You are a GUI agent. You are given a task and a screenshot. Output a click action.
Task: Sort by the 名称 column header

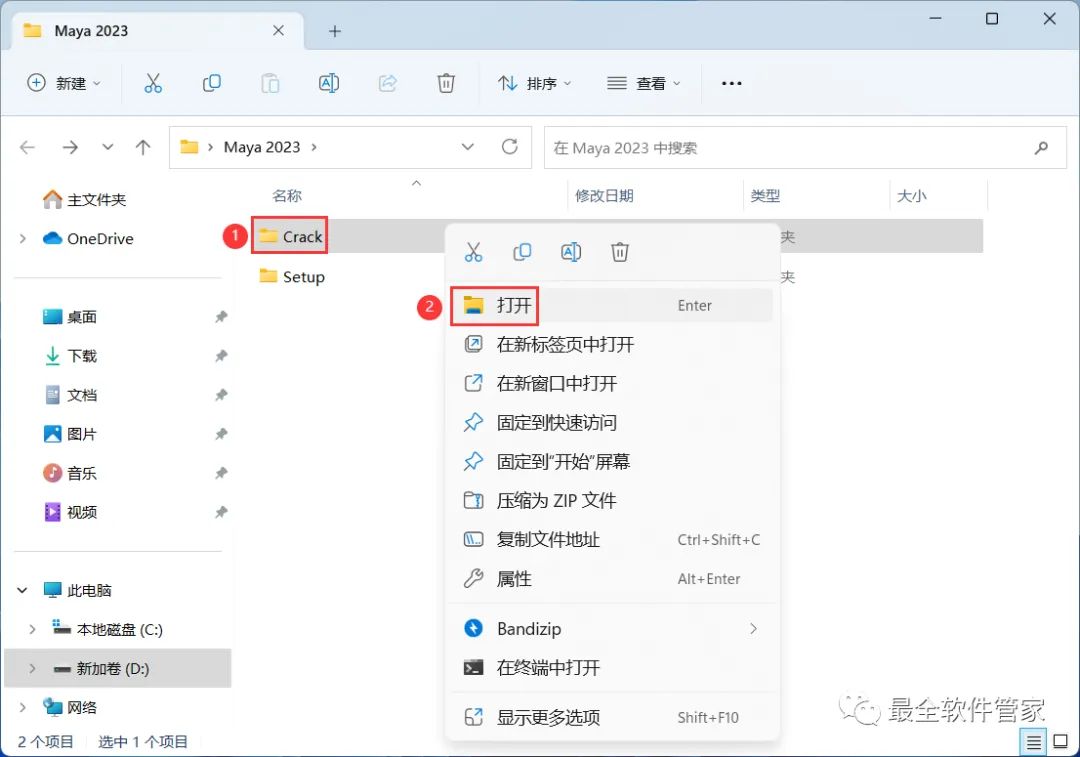tap(287, 196)
